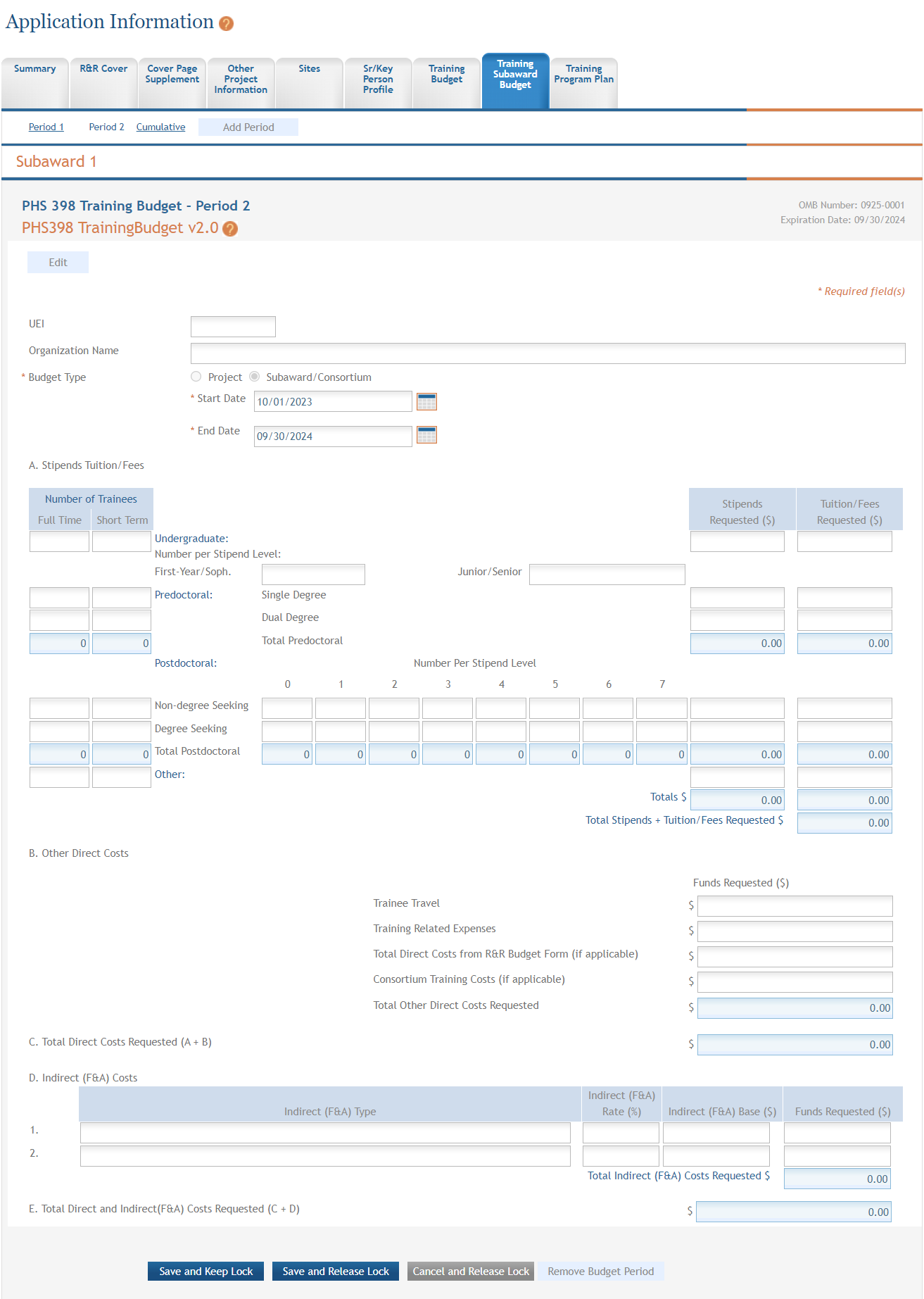This screenshot has height=1299, width=924.
Task: Click Cancel and Release Lock
Action: click(x=470, y=1271)
